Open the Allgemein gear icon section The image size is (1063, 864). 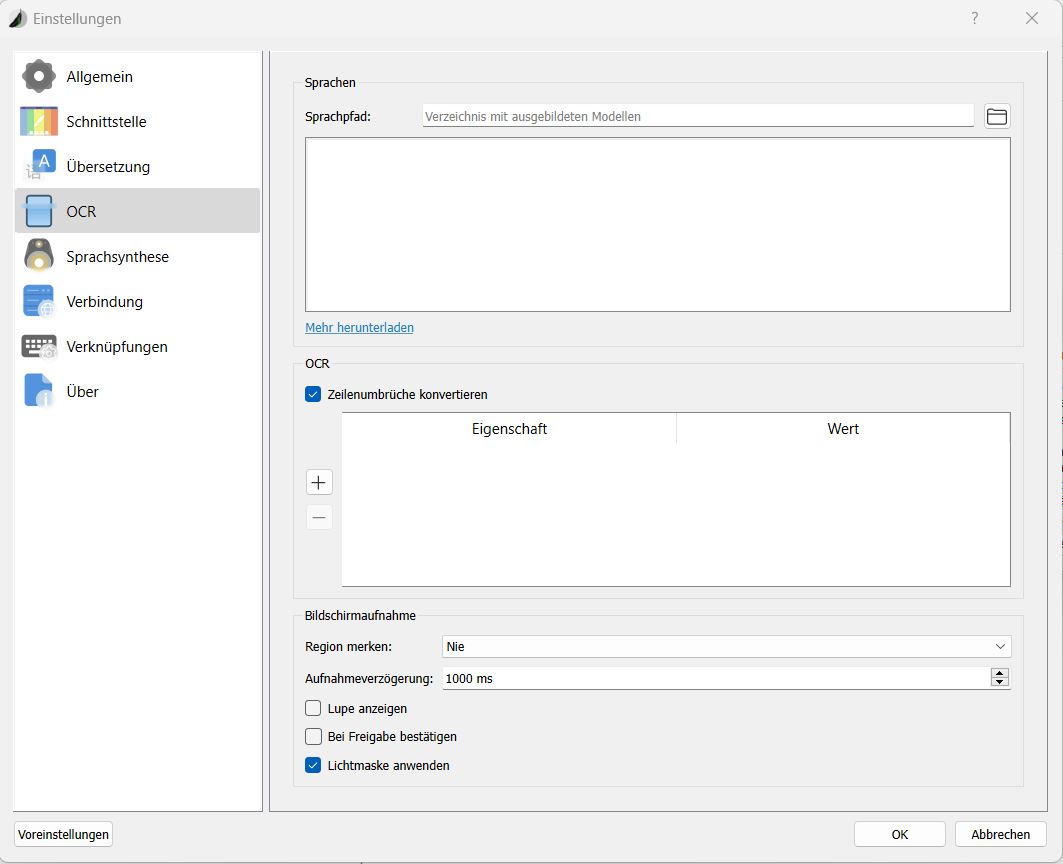(x=39, y=77)
